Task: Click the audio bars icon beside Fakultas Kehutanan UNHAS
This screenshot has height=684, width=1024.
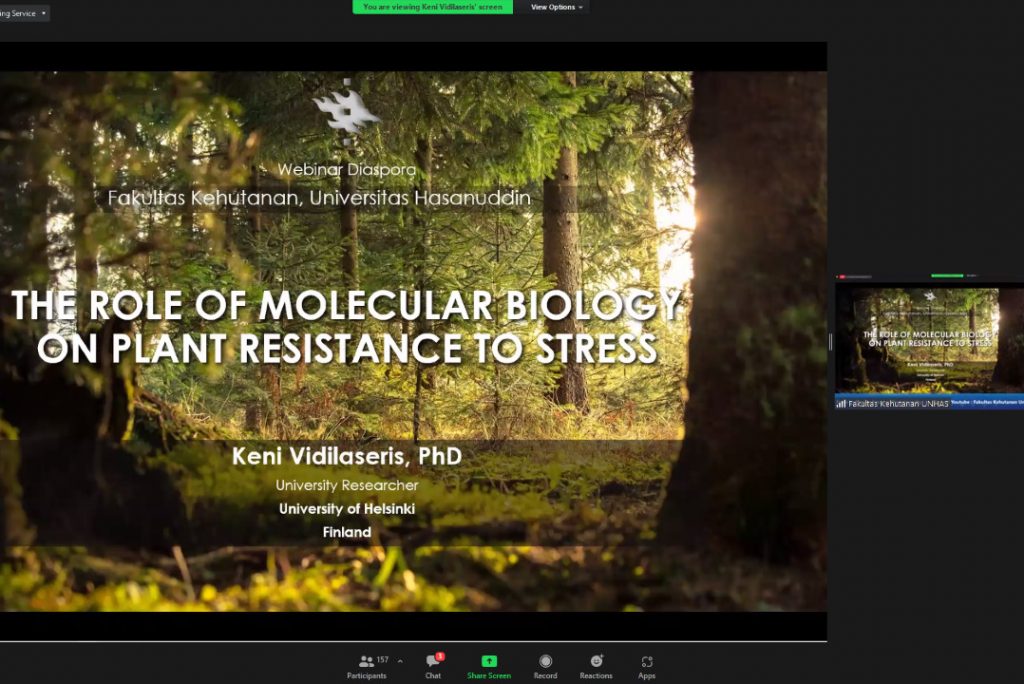Action: tap(842, 402)
